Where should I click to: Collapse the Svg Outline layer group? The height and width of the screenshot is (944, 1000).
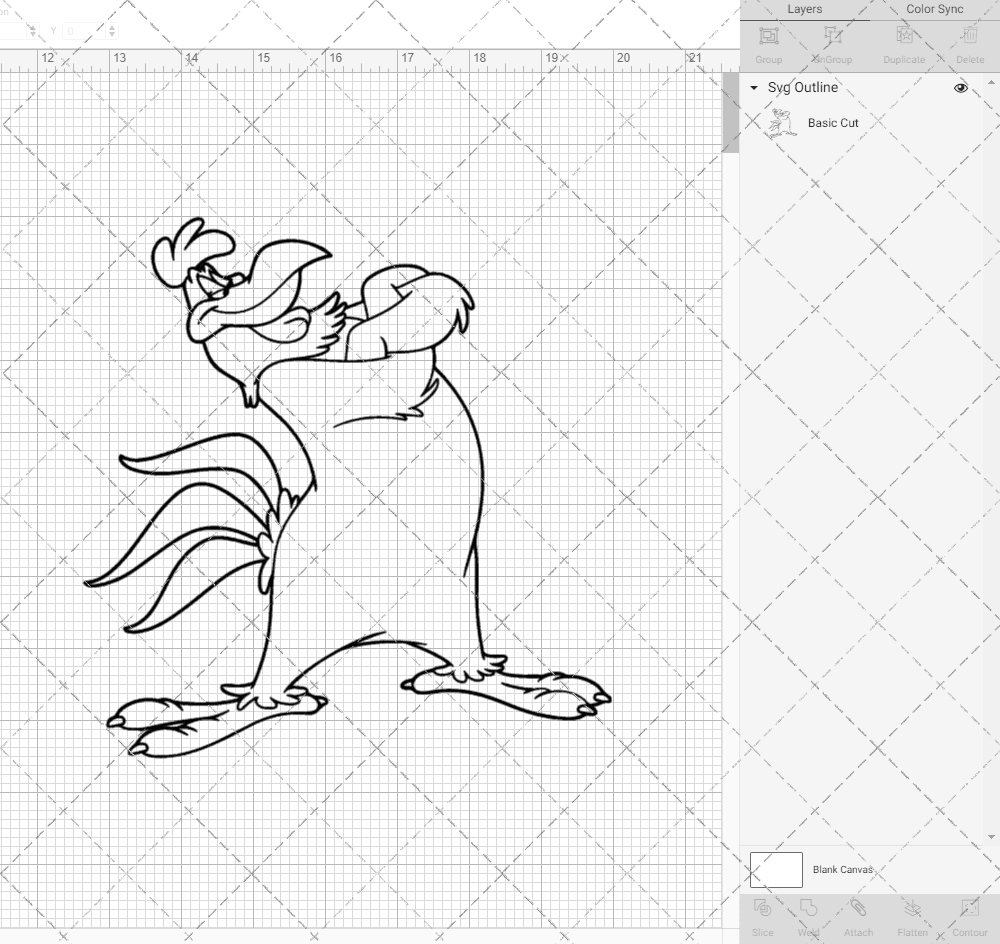(753, 88)
